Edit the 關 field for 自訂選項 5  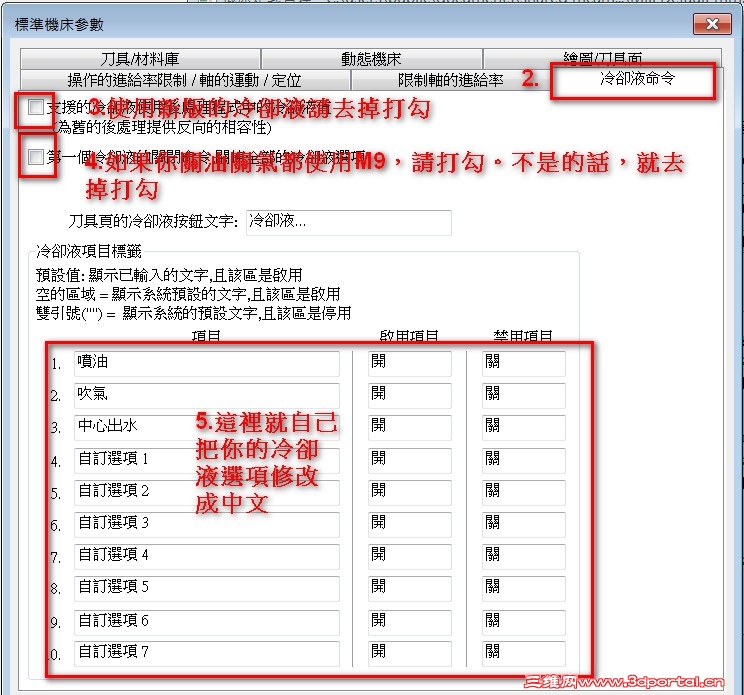tap(524, 589)
